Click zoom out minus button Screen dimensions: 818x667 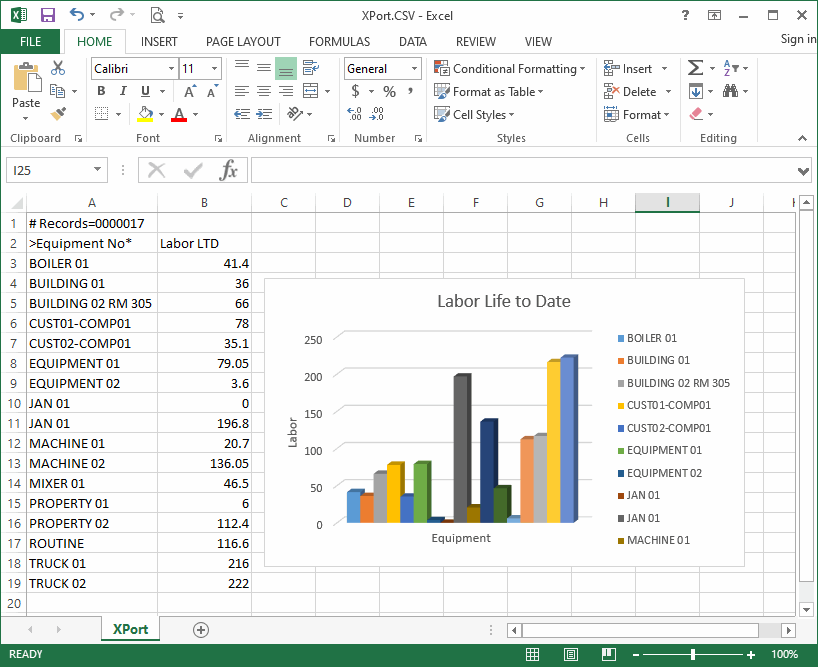tap(636, 654)
